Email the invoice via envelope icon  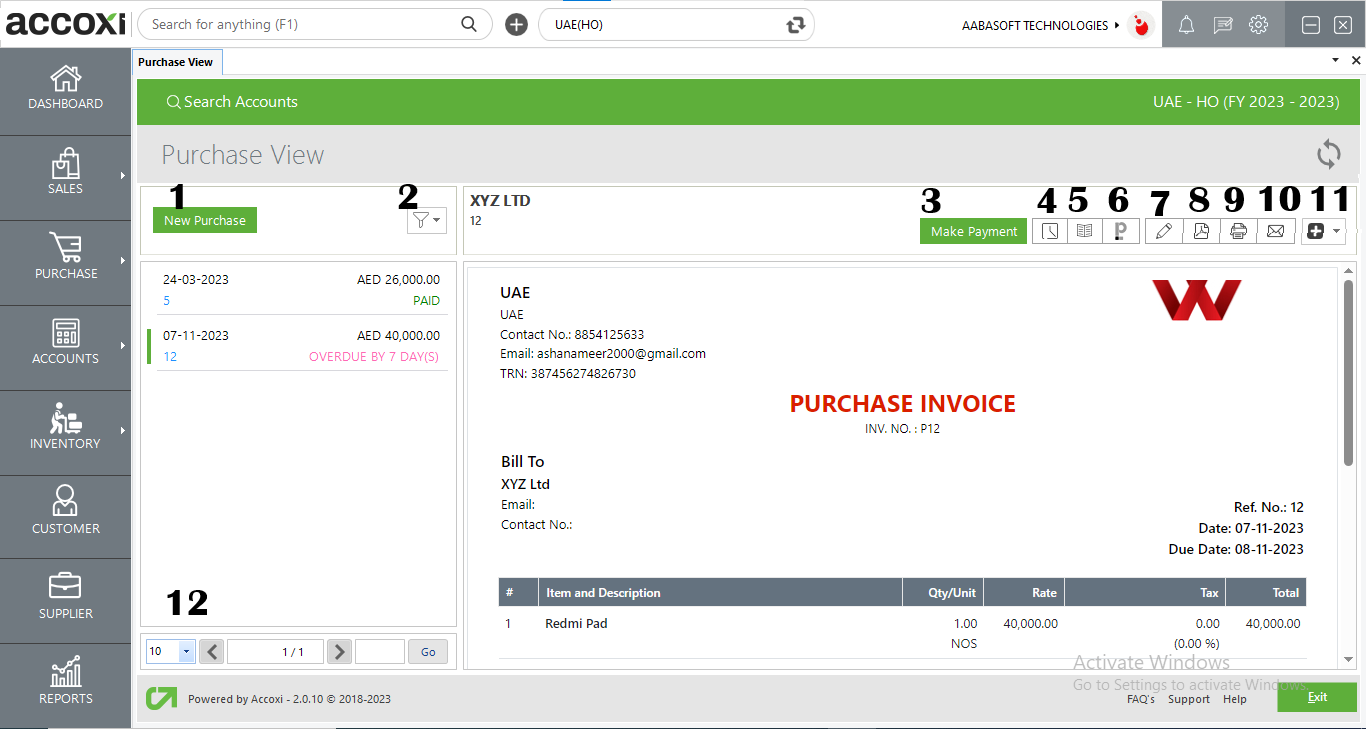click(1277, 231)
